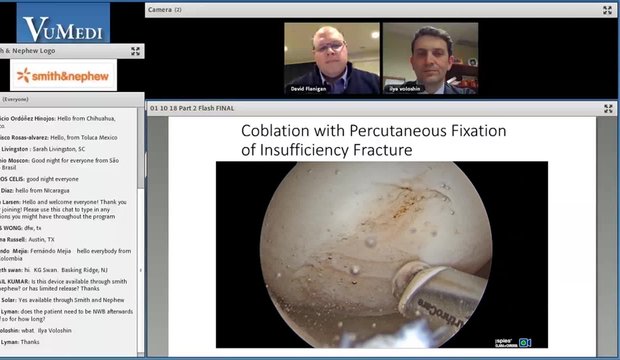Click Lyman's question about NWB afterwards
620x360 pixels.
66,315
